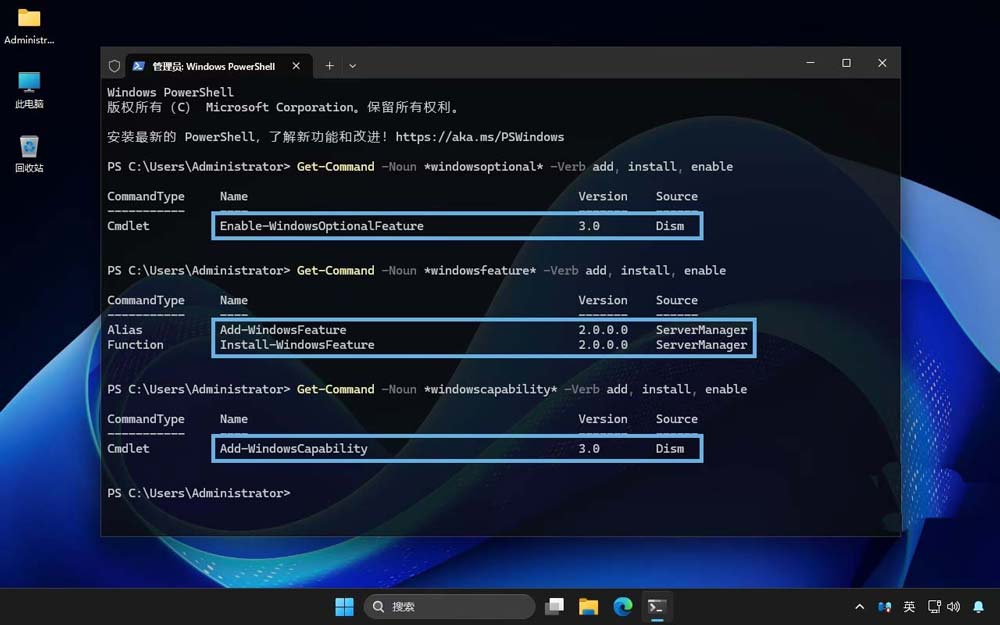Open Task View in the taskbar

click(x=554, y=607)
